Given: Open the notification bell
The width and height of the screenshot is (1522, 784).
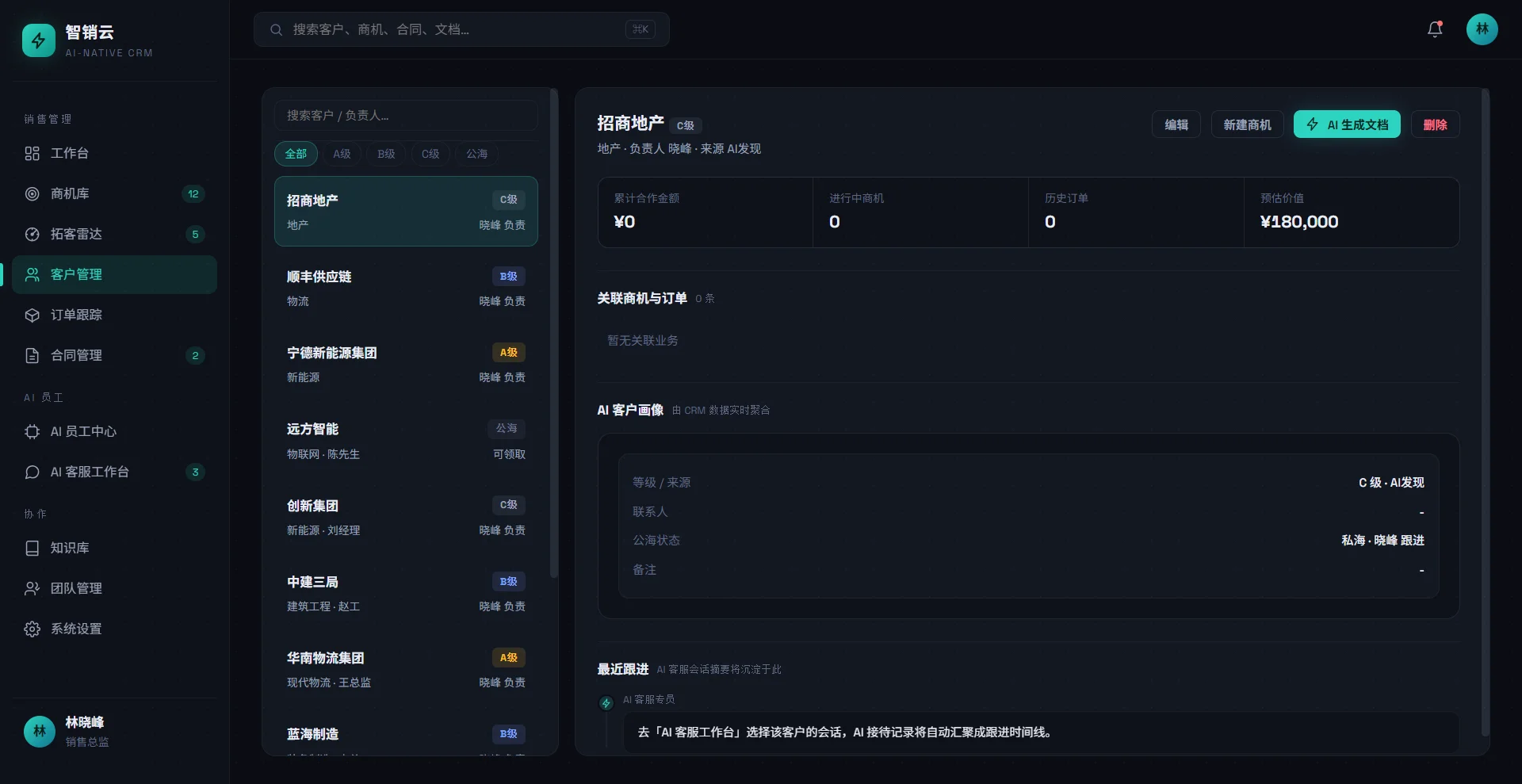Looking at the screenshot, I should (x=1435, y=29).
